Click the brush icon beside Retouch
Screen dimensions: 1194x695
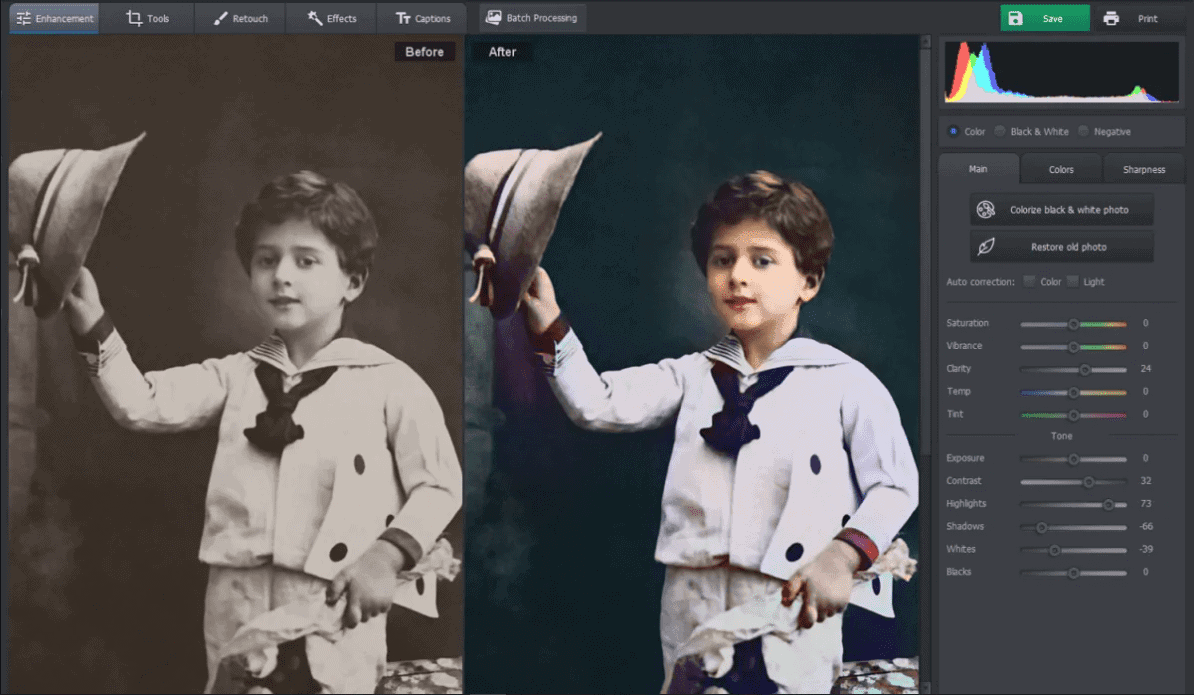221,18
